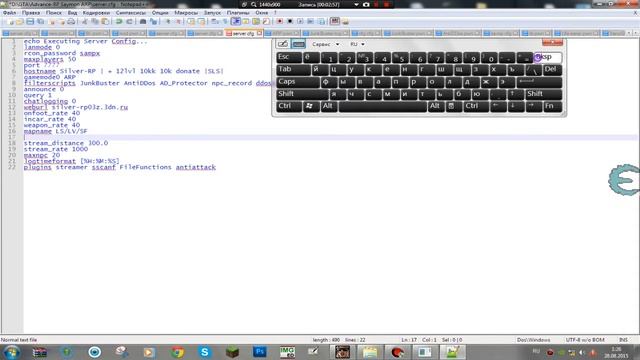Switch to handwriting input mode icon

(x=282, y=44)
